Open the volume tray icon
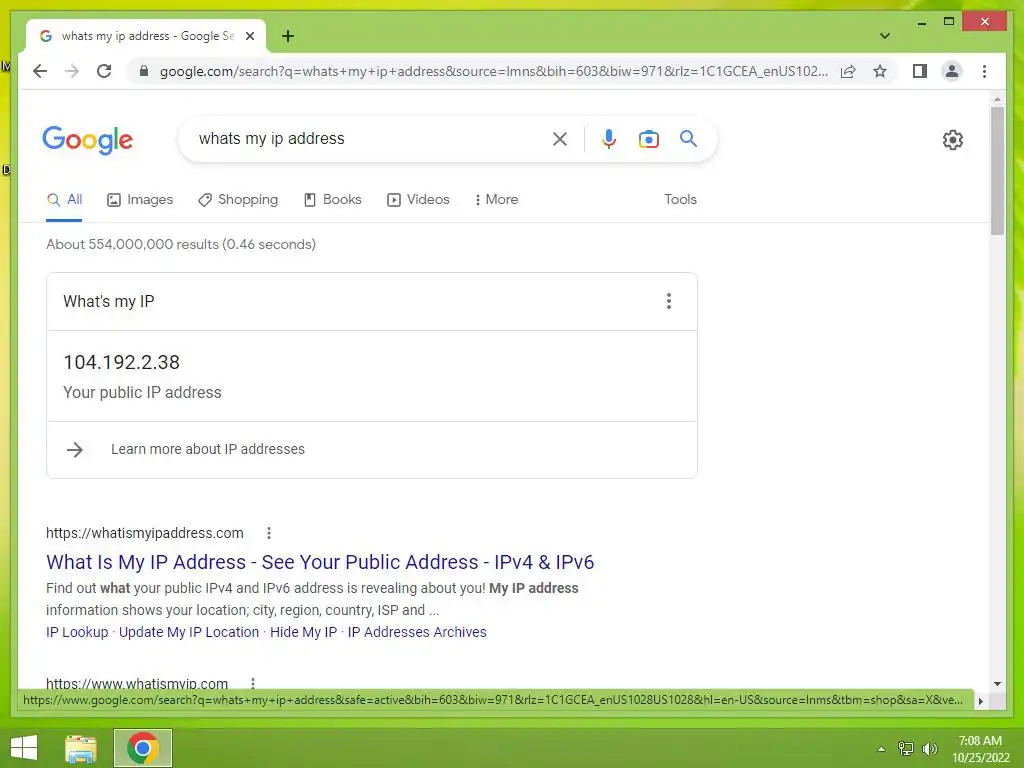The width and height of the screenshot is (1024, 768). 929,749
